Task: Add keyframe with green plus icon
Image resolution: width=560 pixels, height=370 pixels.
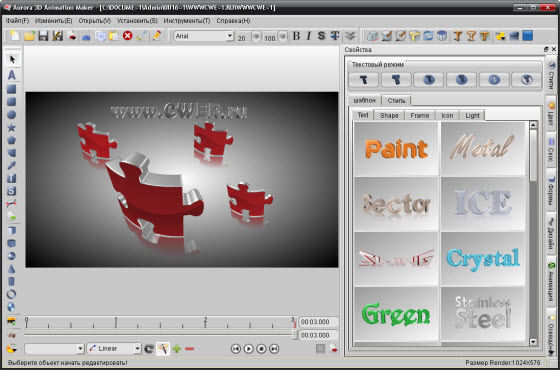Action: pos(177,349)
